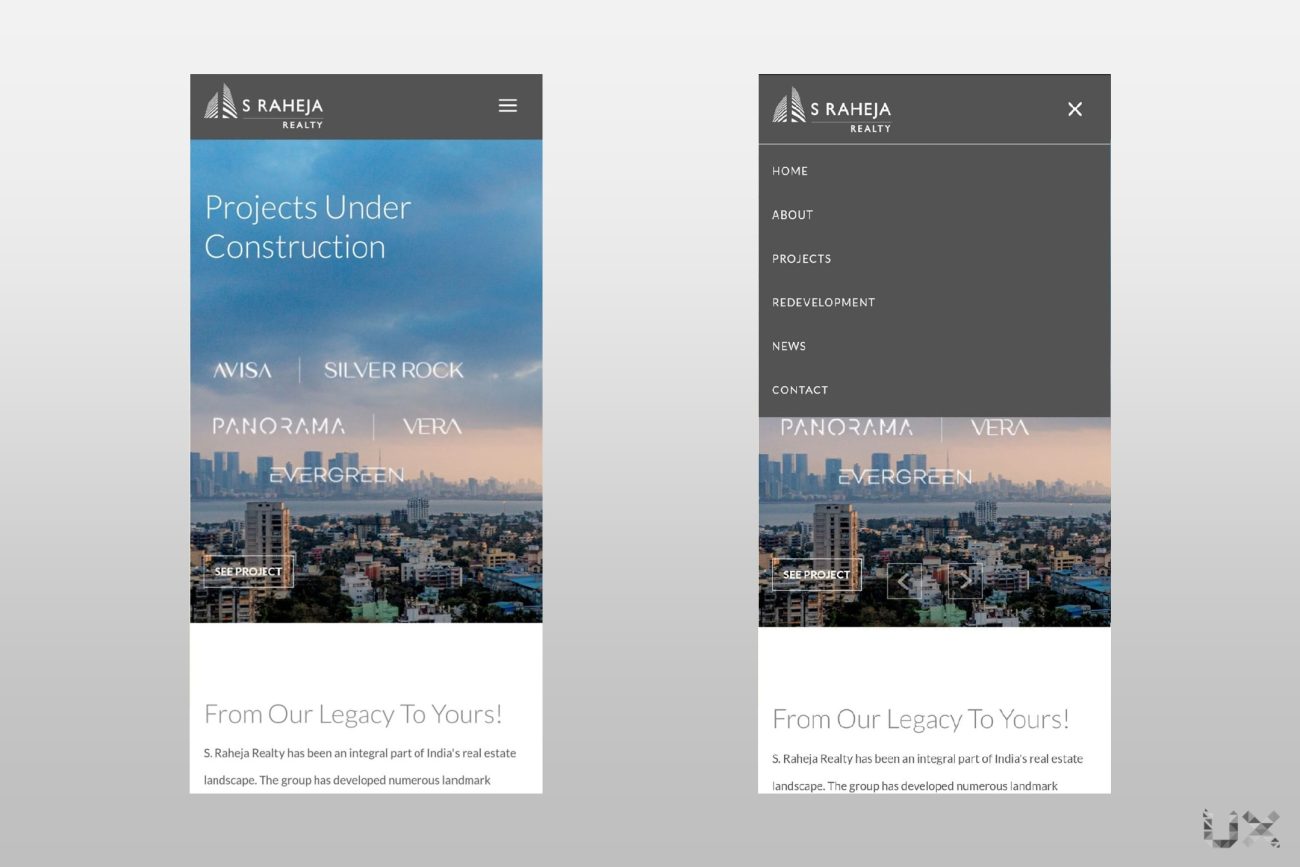
Task: Go to NEWS in the navigation menu
Action: tap(789, 346)
